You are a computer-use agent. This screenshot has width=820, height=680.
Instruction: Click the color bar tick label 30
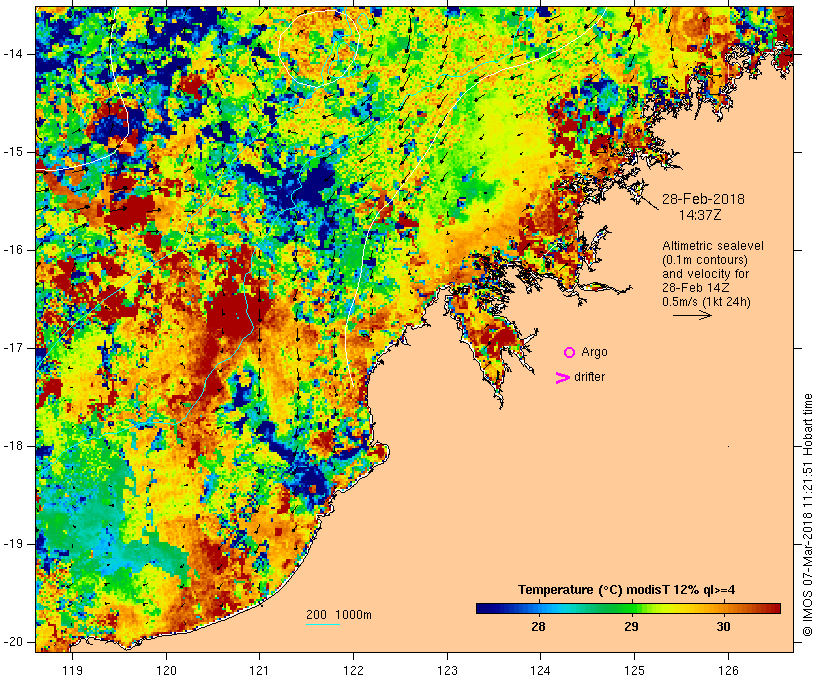tap(724, 627)
